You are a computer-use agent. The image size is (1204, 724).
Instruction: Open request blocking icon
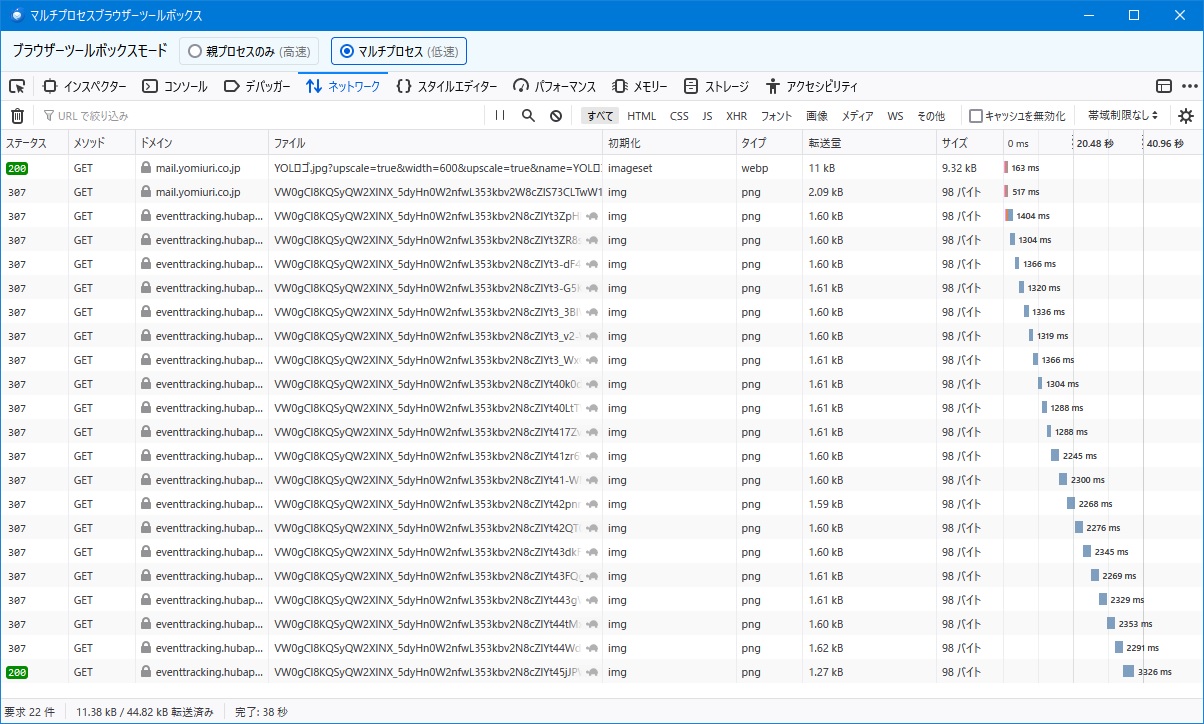(x=556, y=116)
